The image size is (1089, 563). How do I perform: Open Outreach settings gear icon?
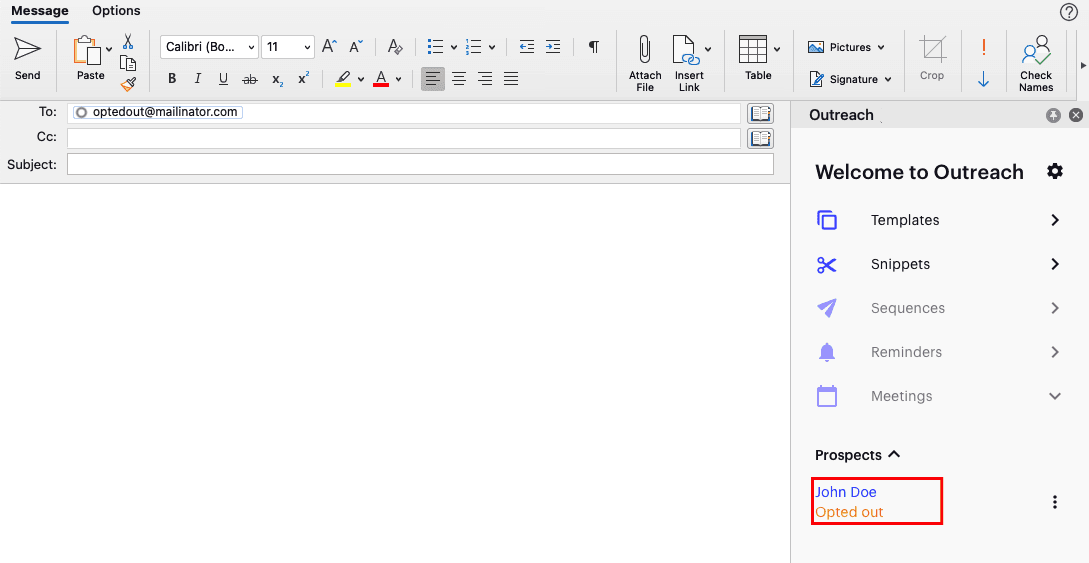(1055, 172)
